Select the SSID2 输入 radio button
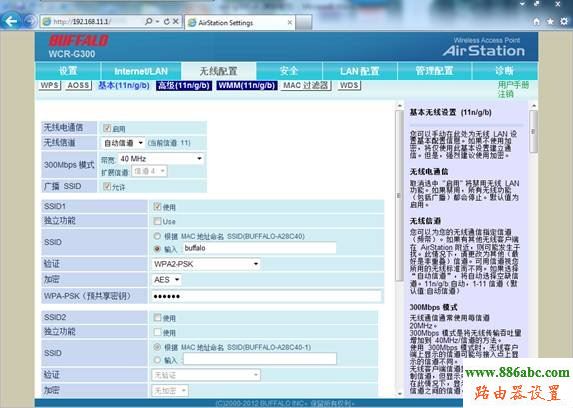The width and height of the screenshot is (573, 408). pos(157,360)
